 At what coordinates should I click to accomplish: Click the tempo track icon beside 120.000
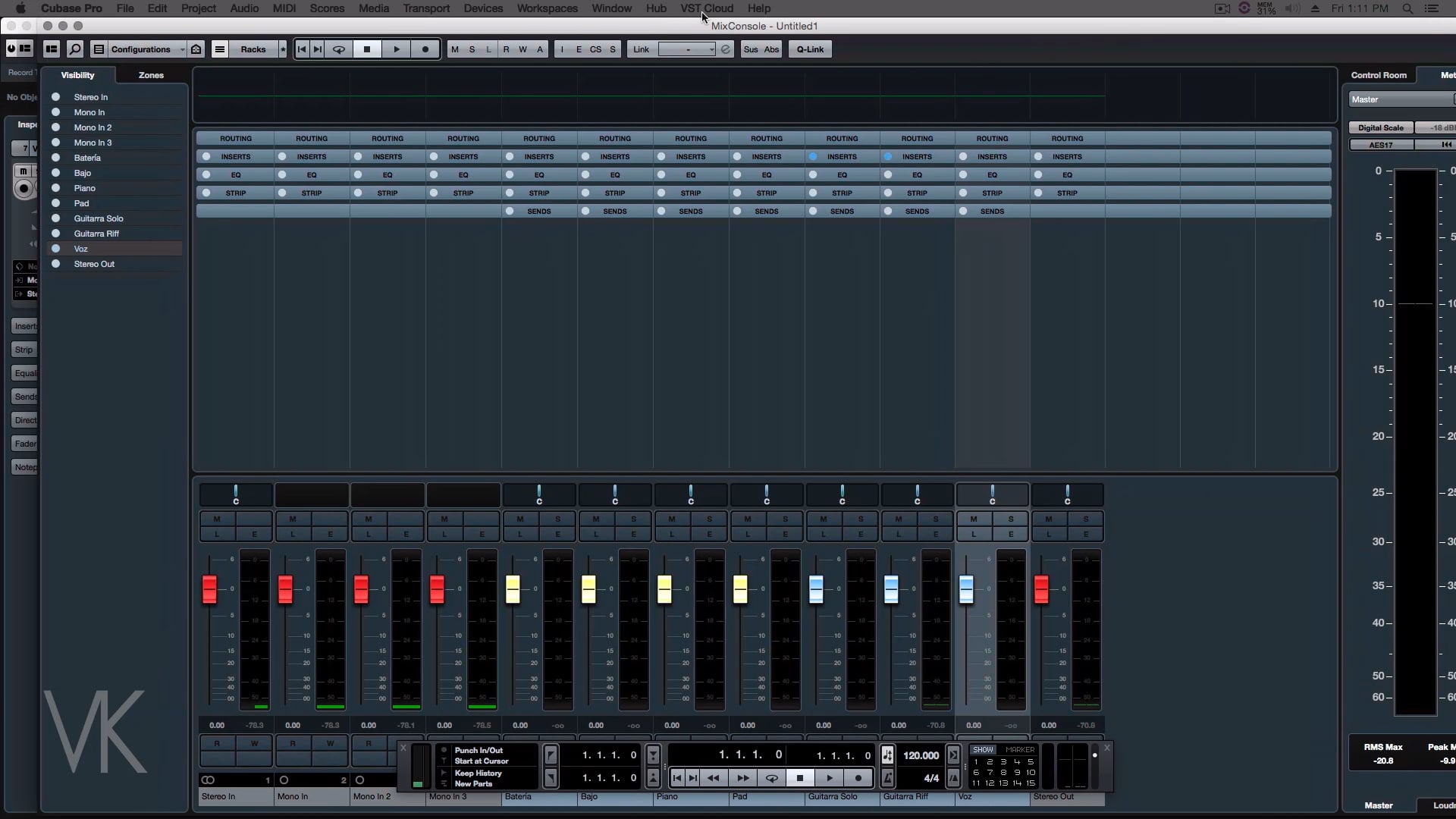click(887, 755)
